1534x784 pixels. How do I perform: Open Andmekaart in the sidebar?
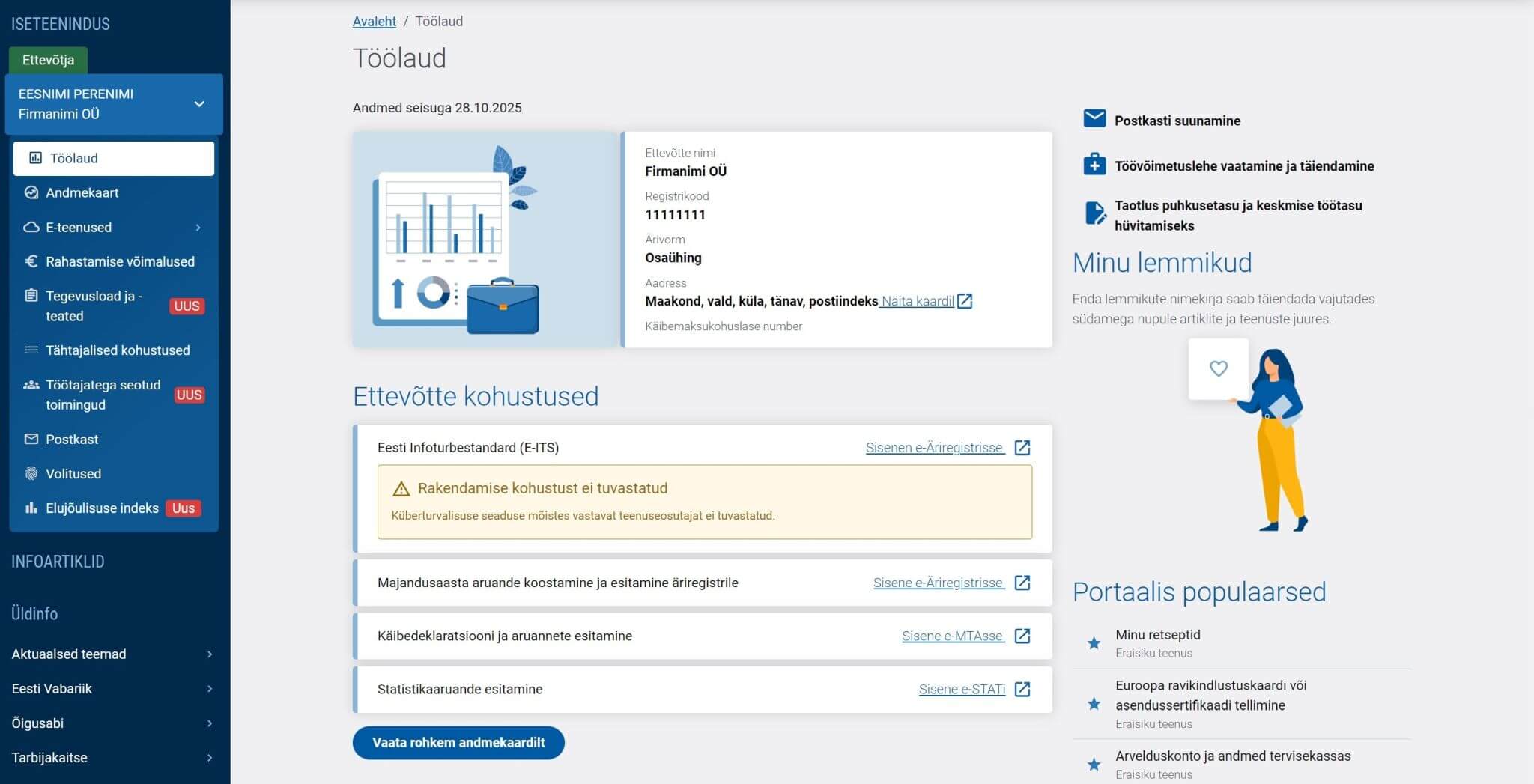tap(82, 192)
